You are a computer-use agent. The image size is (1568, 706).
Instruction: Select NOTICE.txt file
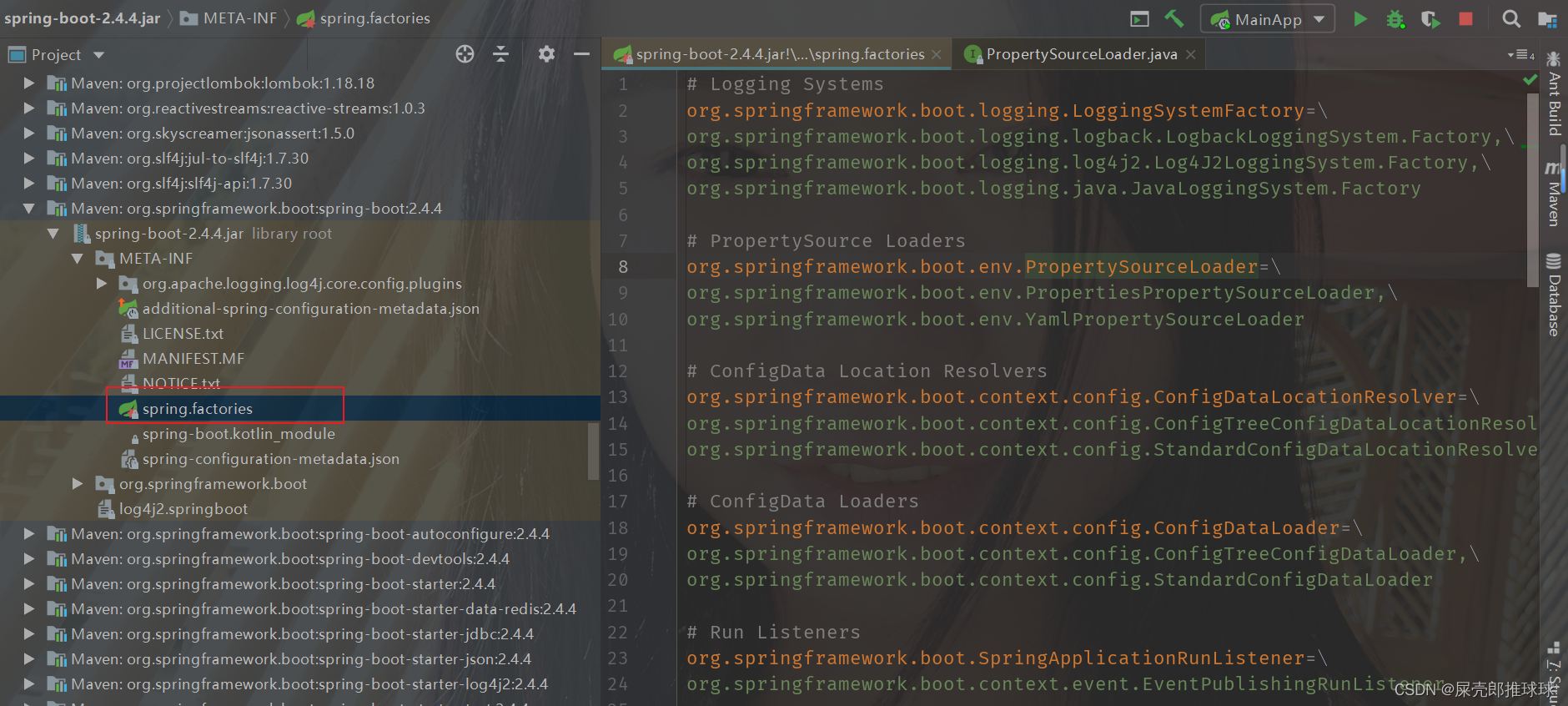[x=181, y=383]
